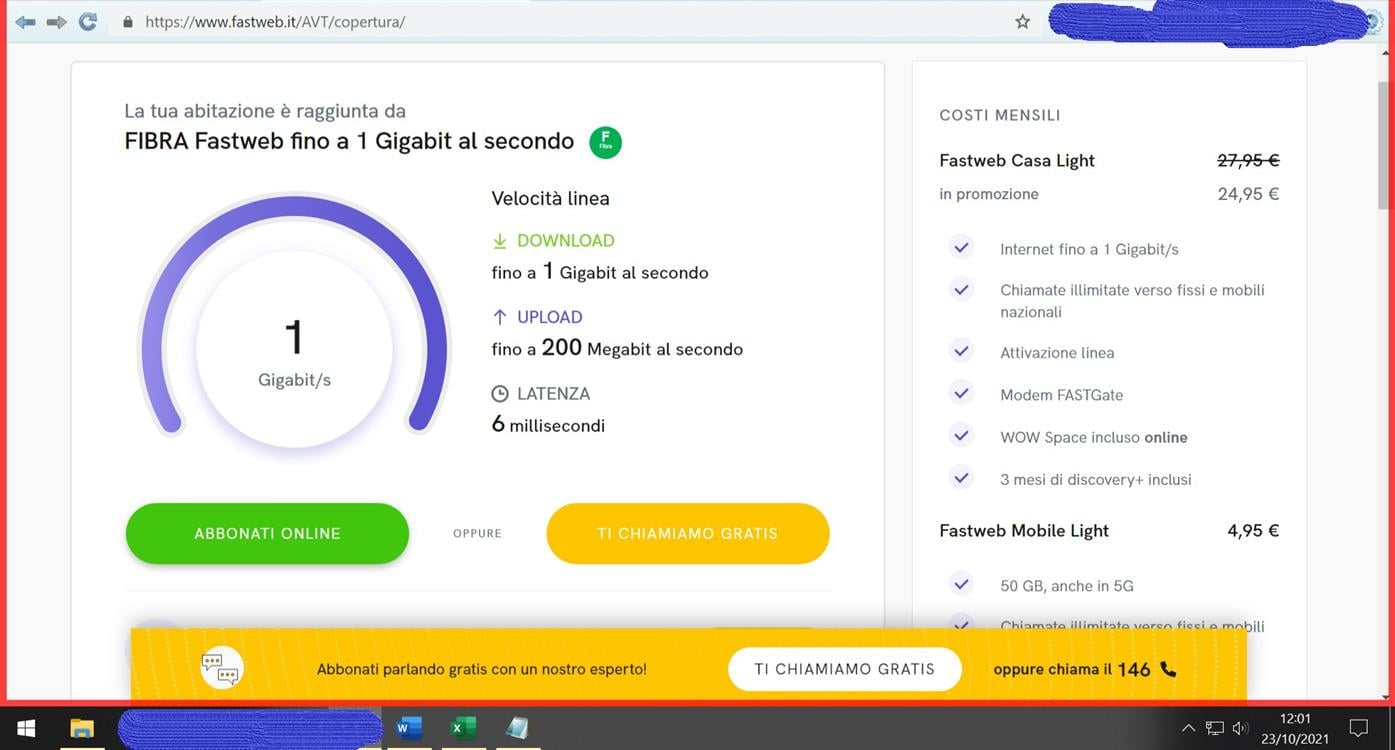Click the 146 phone number link
The image size is (1395, 750).
click(x=1134, y=669)
